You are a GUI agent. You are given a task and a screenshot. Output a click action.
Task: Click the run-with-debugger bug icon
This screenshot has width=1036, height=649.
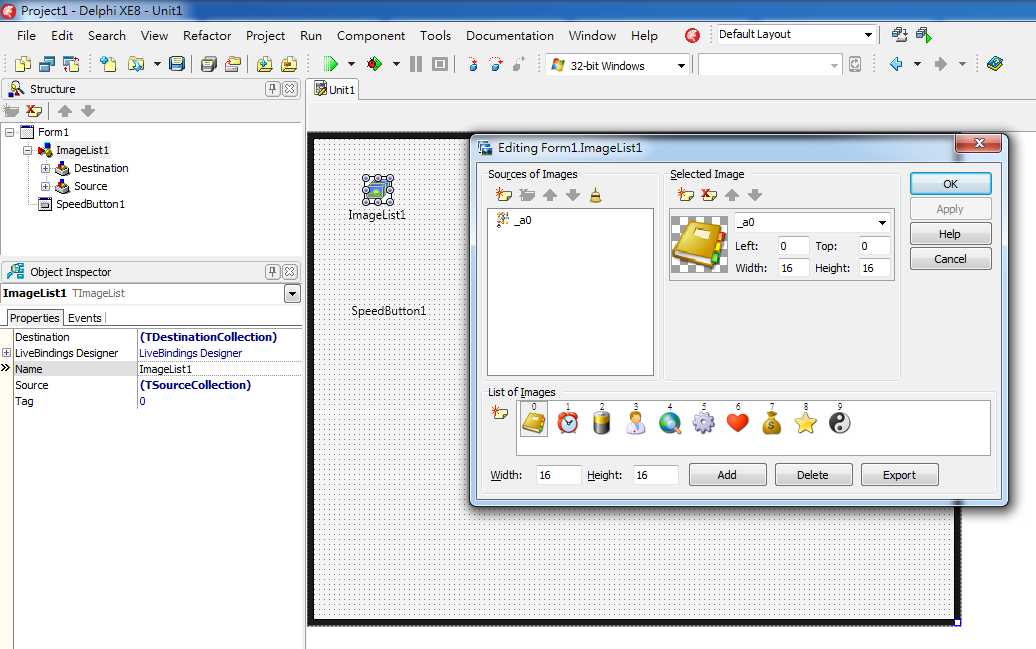pos(375,64)
